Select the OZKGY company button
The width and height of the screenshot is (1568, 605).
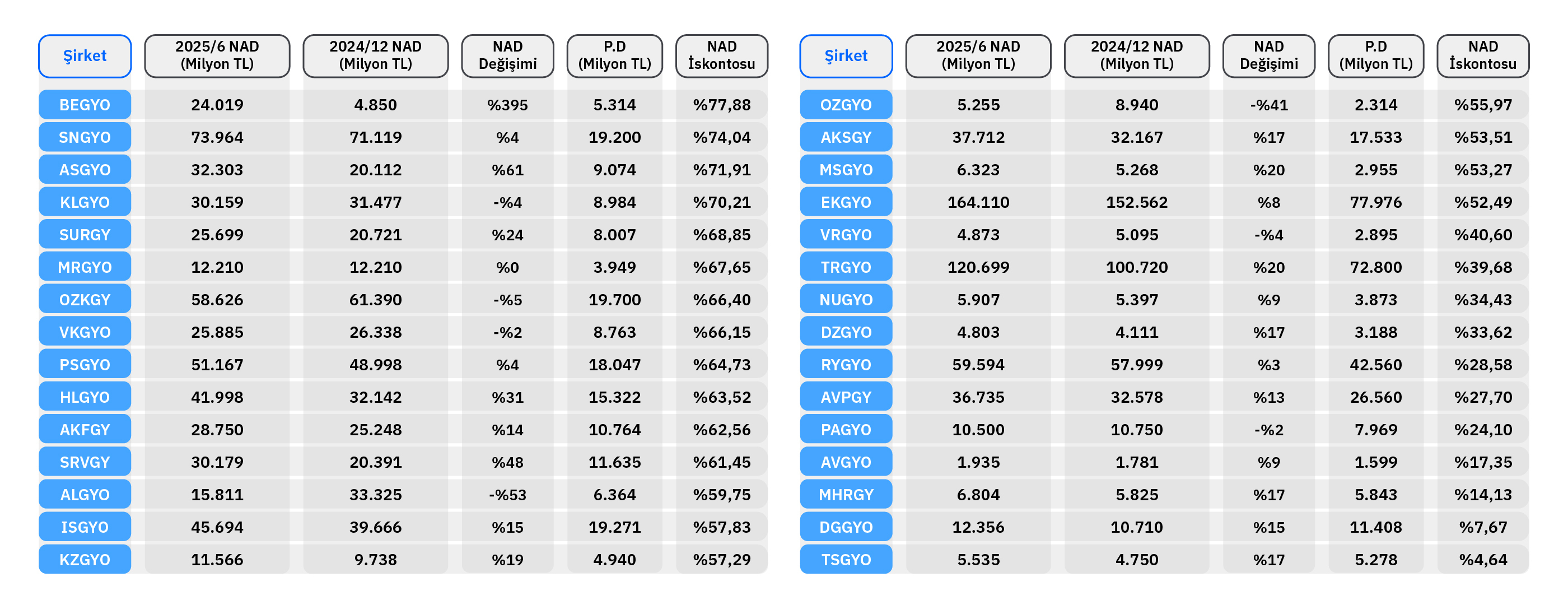[x=85, y=300]
